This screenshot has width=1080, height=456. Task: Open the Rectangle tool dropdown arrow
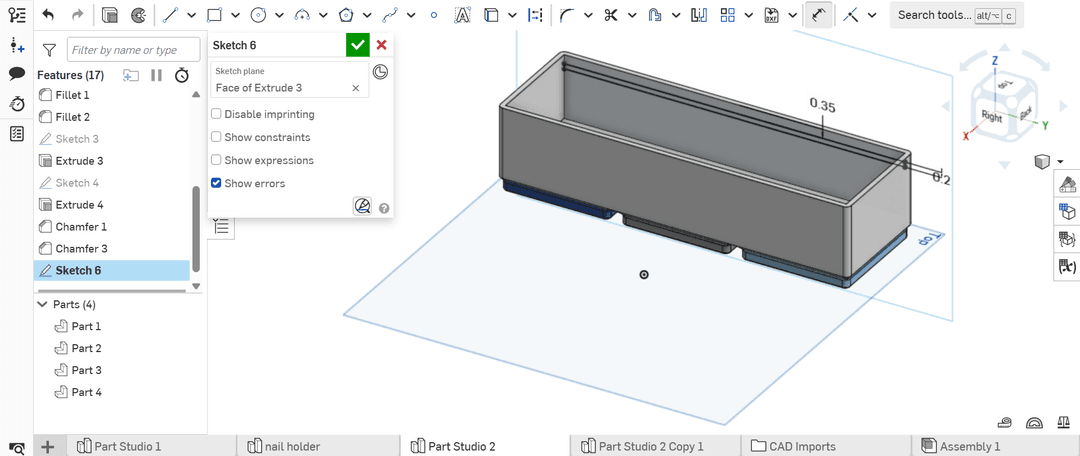coord(236,15)
